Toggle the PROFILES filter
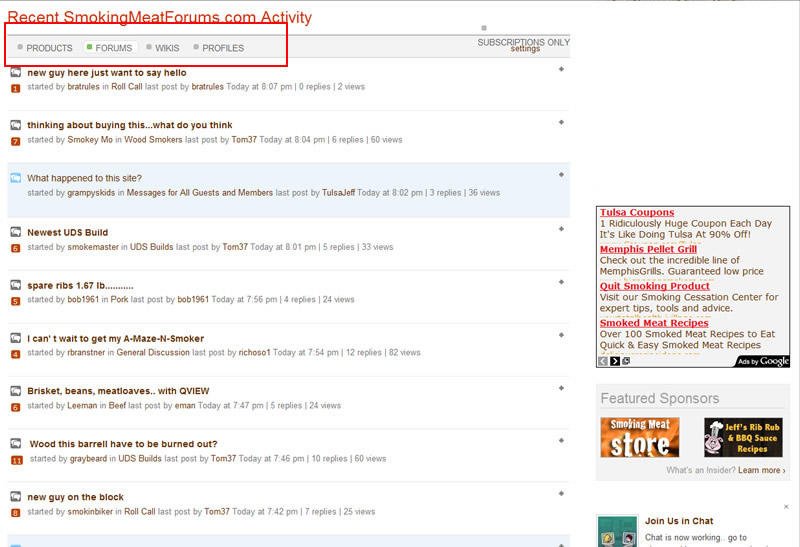 [218, 48]
